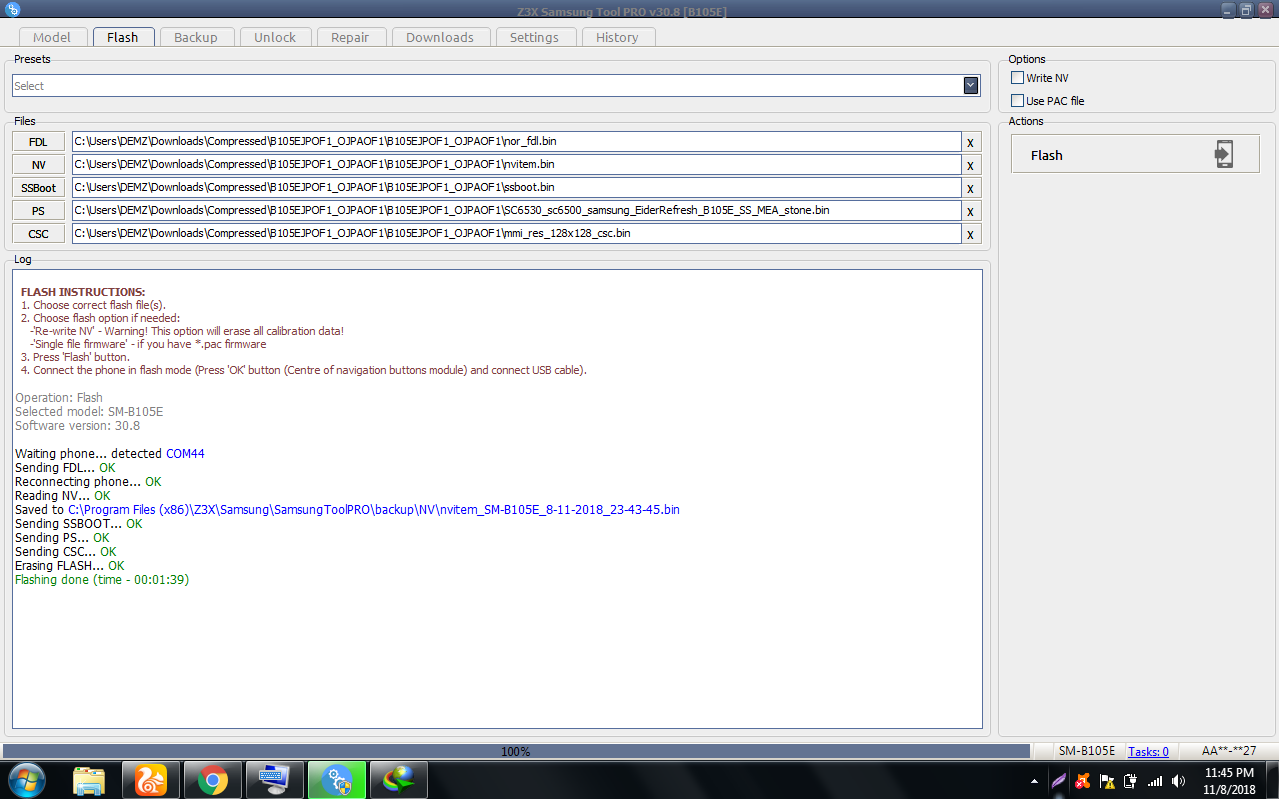1279x799 pixels.
Task: Click SM-B105E in the status bar
Action: click(1087, 751)
